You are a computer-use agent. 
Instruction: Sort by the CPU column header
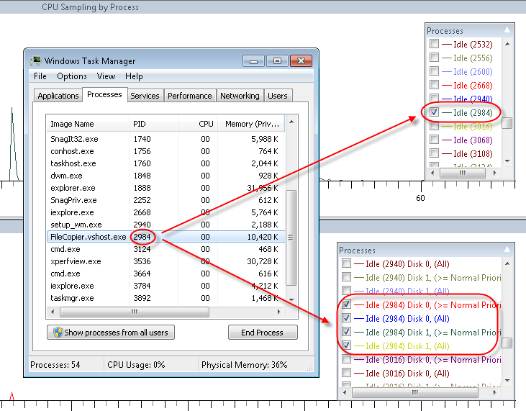[198, 124]
